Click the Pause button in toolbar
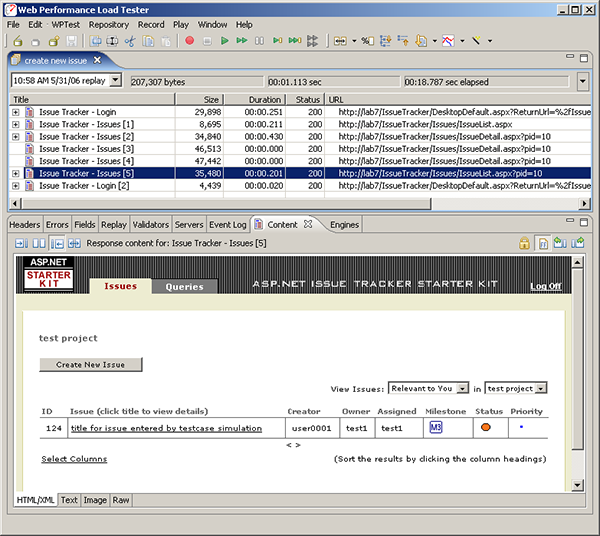 point(259,41)
